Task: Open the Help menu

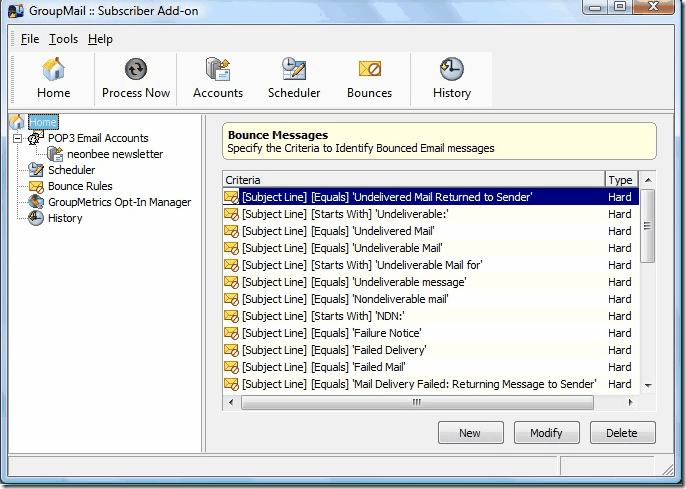Action: point(100,39)
